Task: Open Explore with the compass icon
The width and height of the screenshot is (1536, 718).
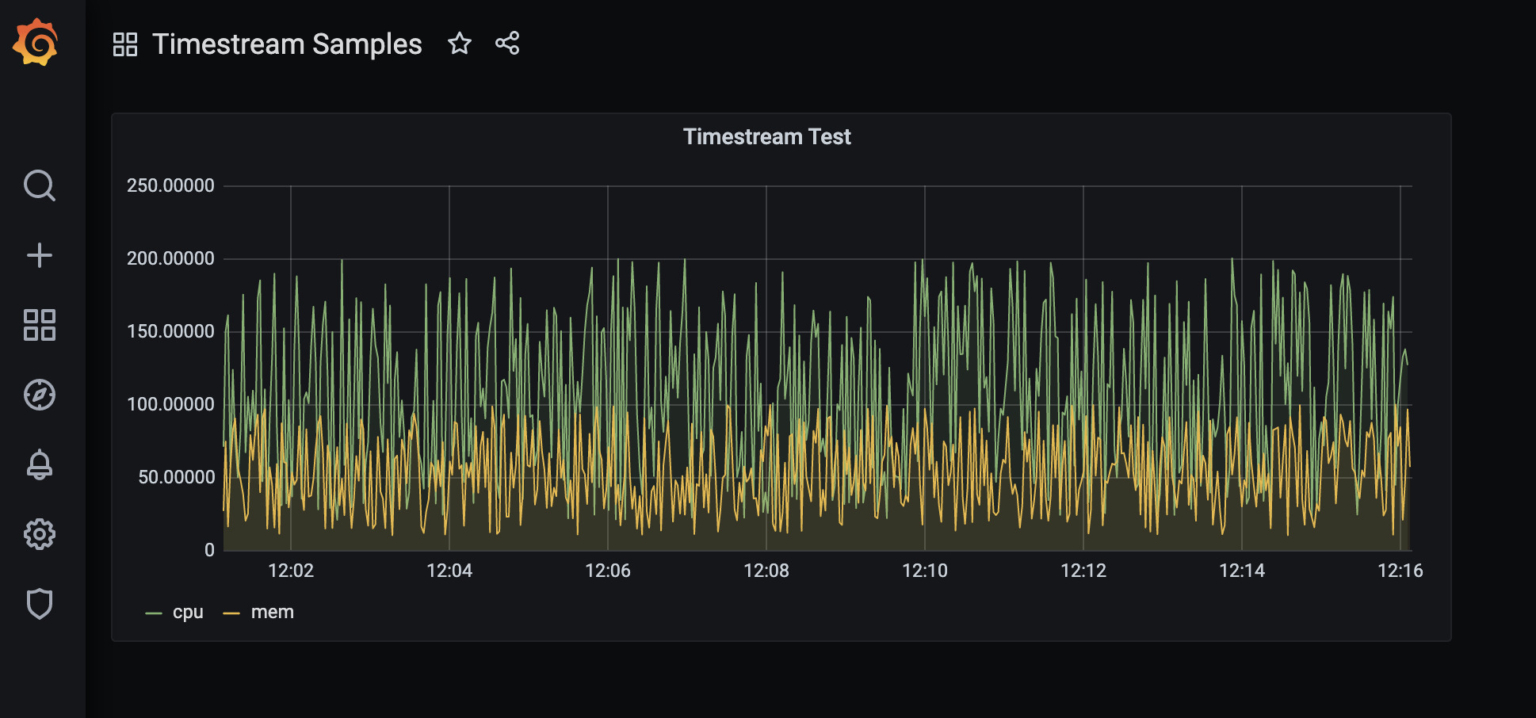Action: pos(39,394)
